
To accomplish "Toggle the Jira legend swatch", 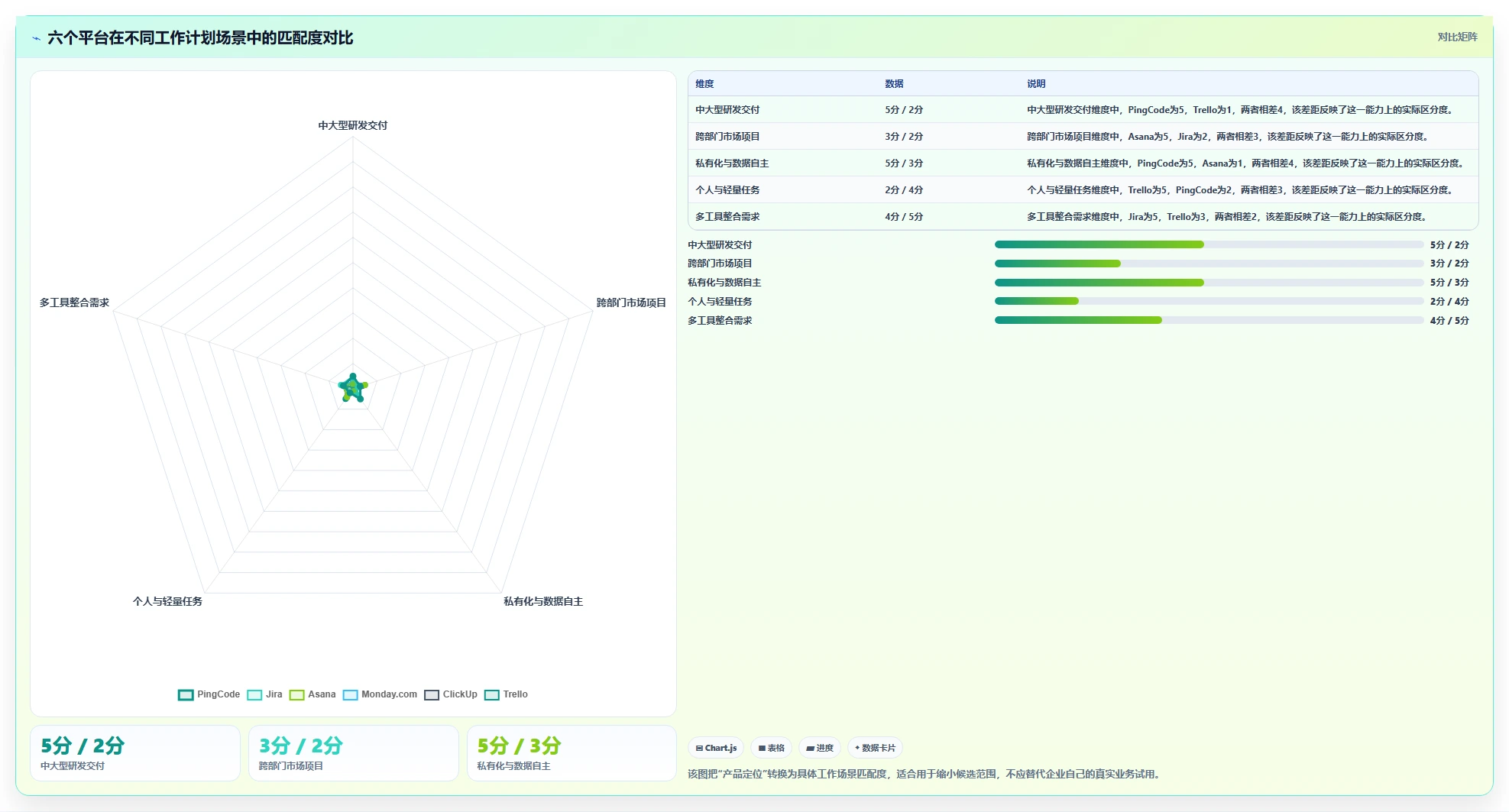I will point(254,694).
